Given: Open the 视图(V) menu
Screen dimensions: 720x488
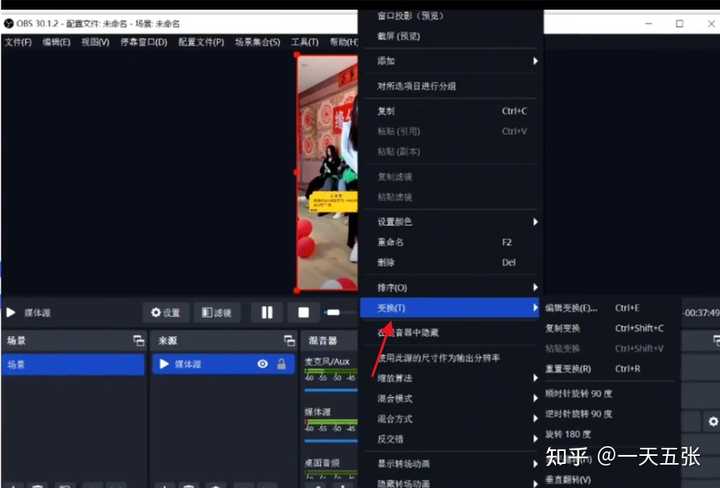Looking at the screenshot, I should pos(96,42).
